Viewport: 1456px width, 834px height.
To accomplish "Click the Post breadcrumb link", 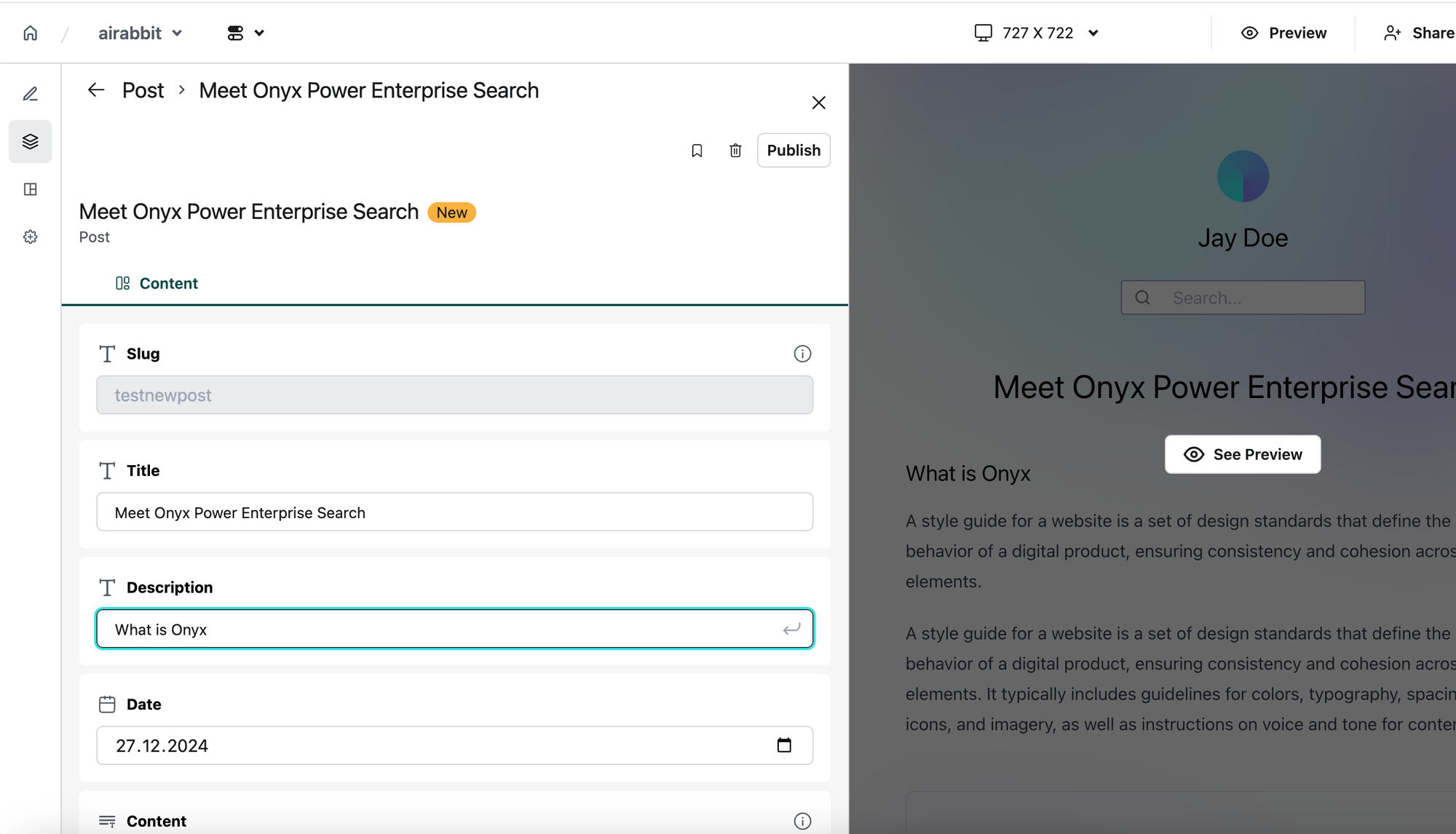I will click(143, 90).
